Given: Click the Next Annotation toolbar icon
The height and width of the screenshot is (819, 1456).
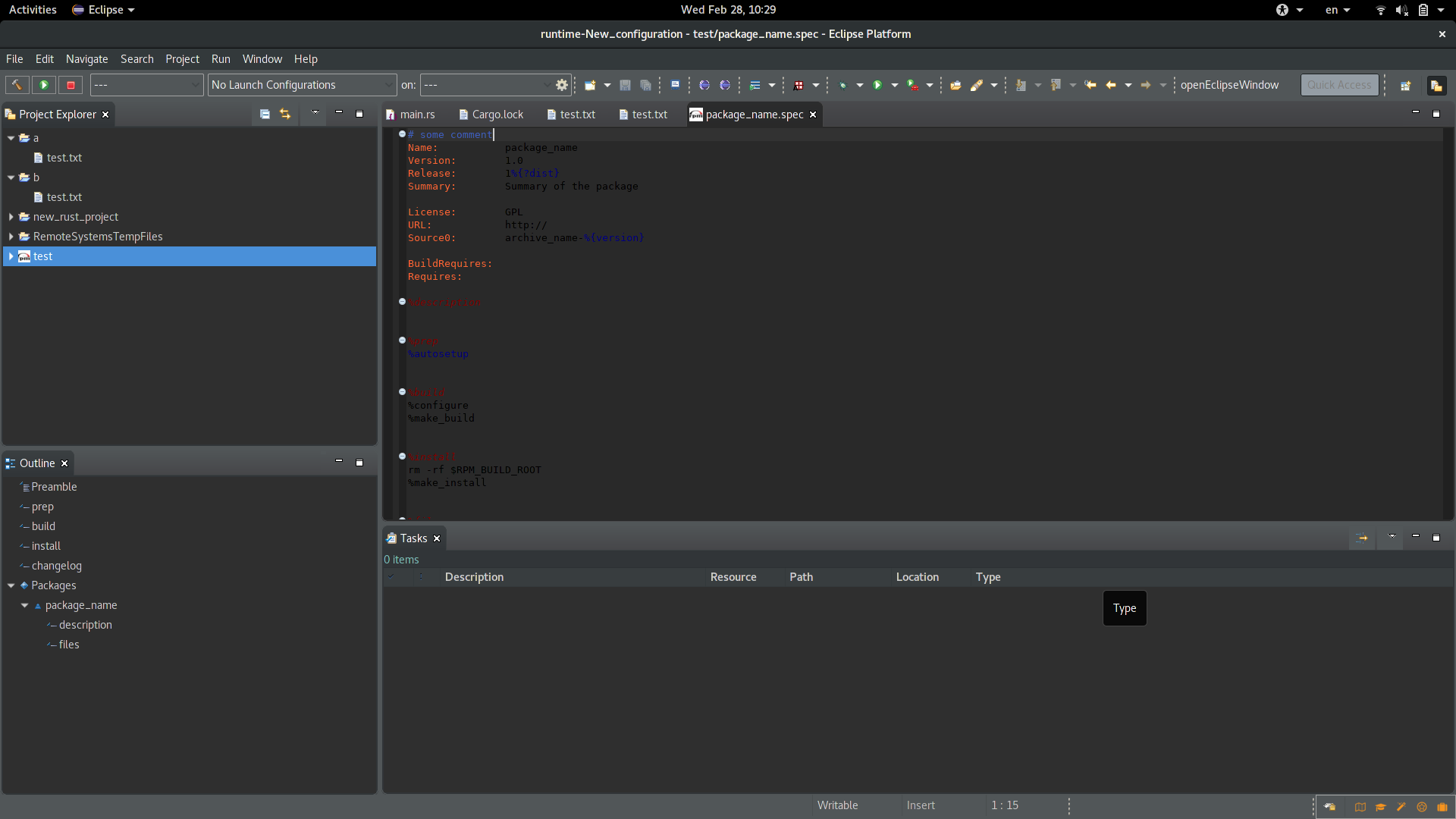Looking at the screenshot, I should pos(1021,85).
